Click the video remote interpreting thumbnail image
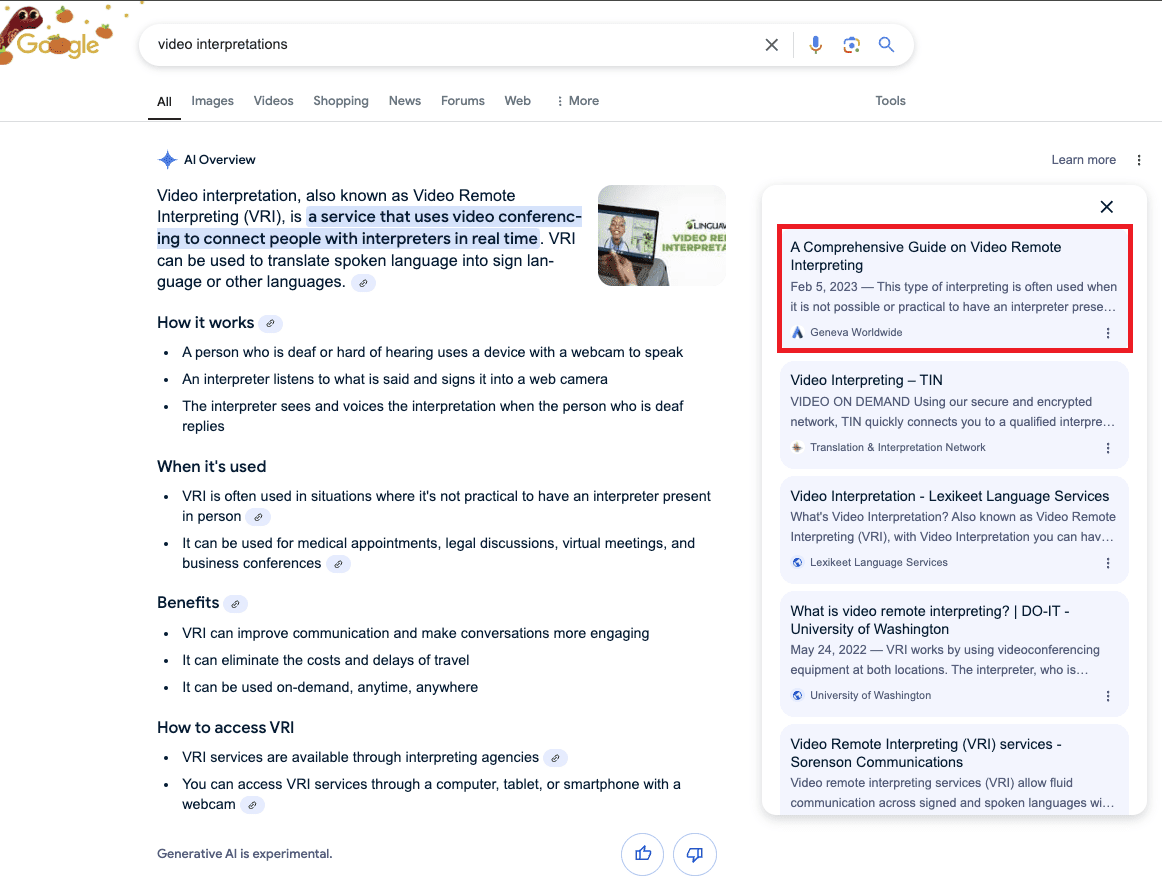The width and height of the screenshot is (1162, 889). point(661,236)
